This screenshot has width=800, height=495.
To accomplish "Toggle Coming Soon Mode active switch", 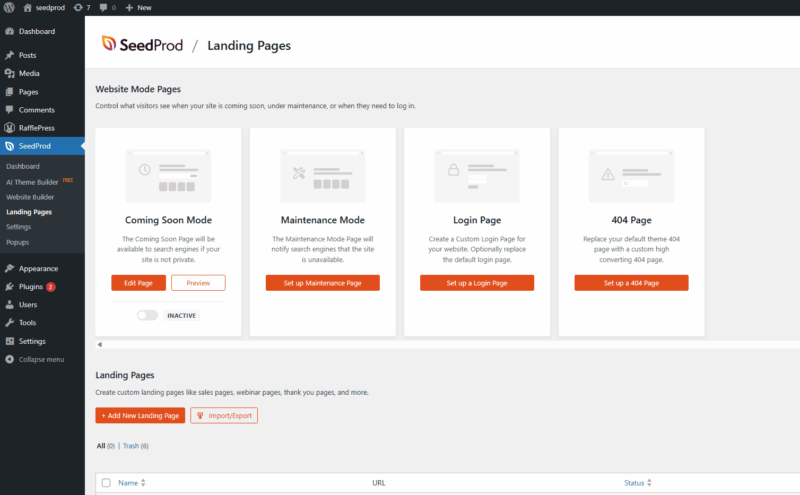I will [148, 315].
